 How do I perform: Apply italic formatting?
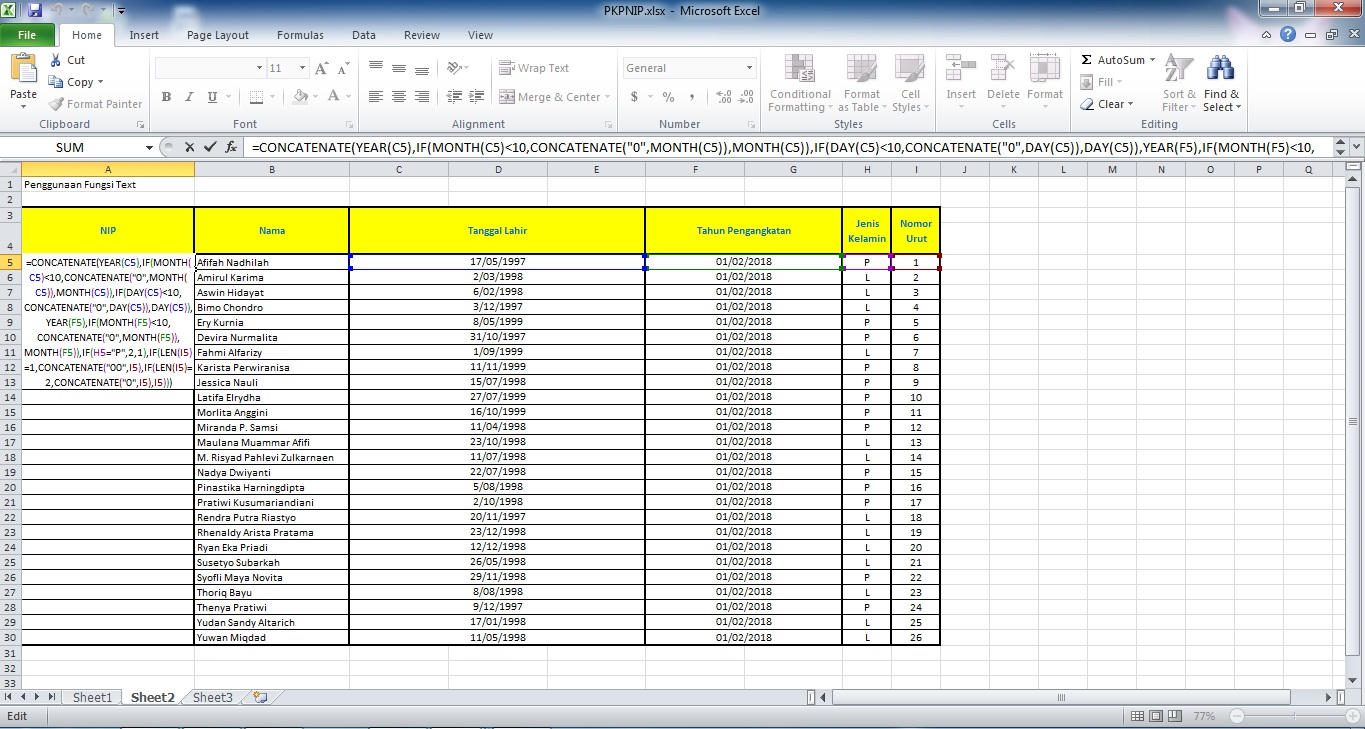[x=187, y=97]
